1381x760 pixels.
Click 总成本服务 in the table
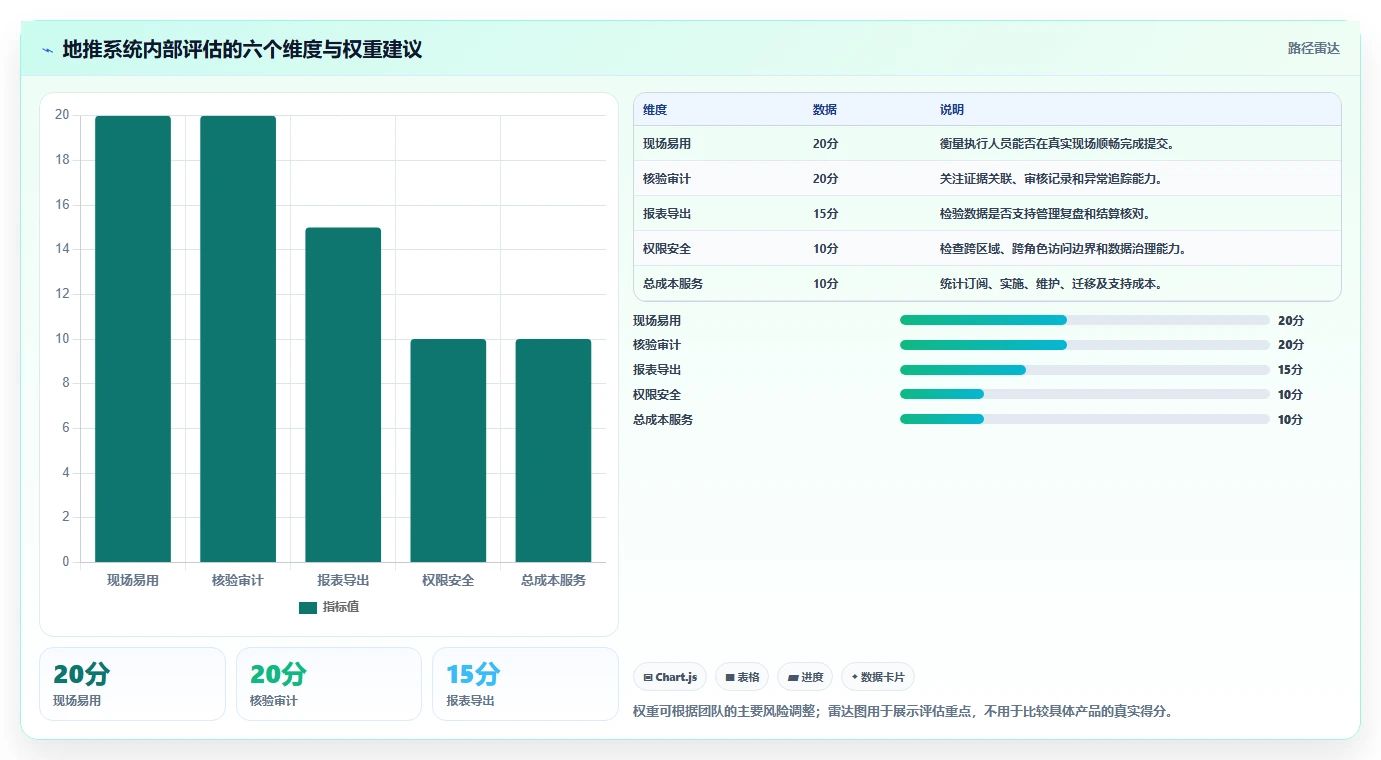(x=673, y=284)
